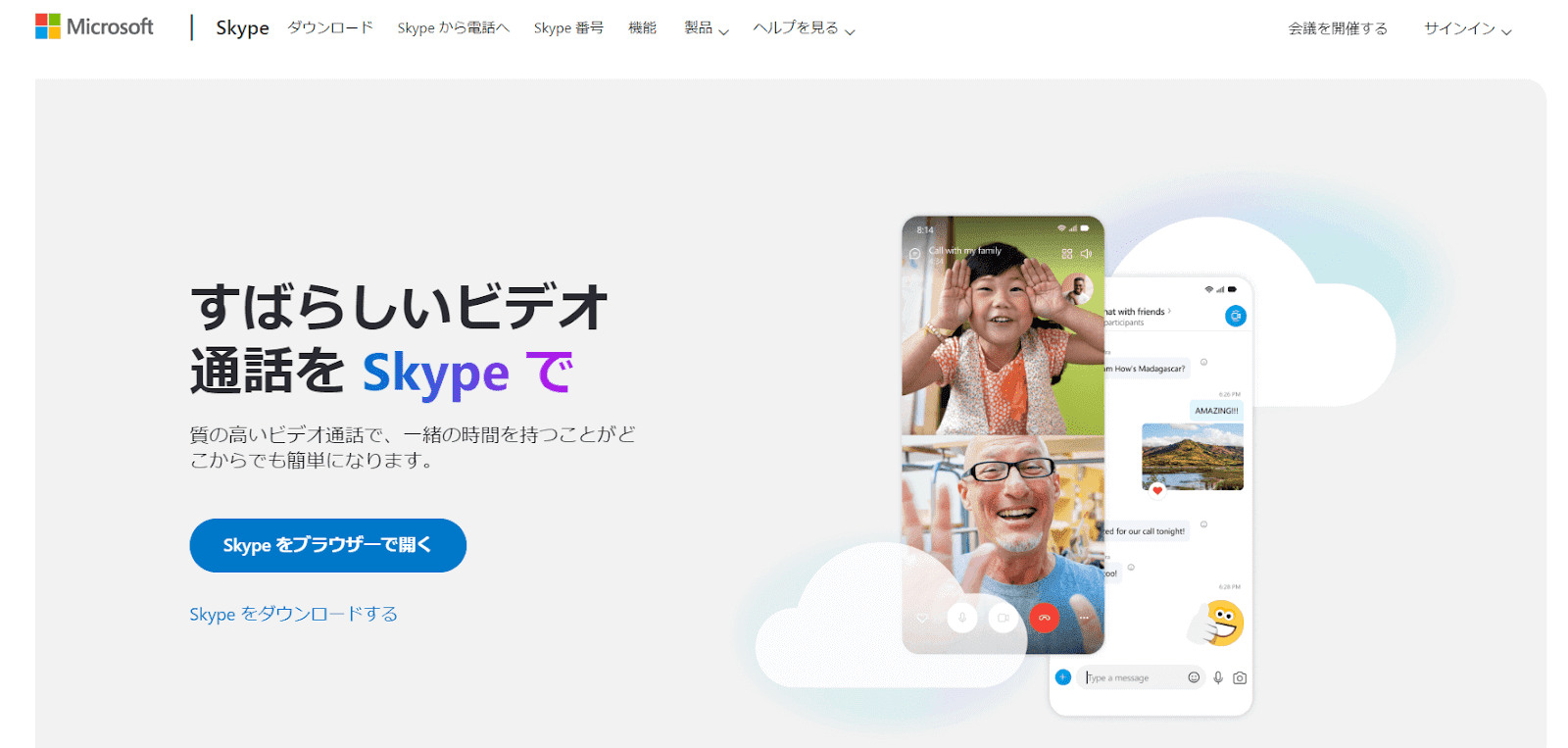This screenshot has height=748, width=1568.
Task: Click red end-call button in phone mockup
Action: [x=1045, y=618]
